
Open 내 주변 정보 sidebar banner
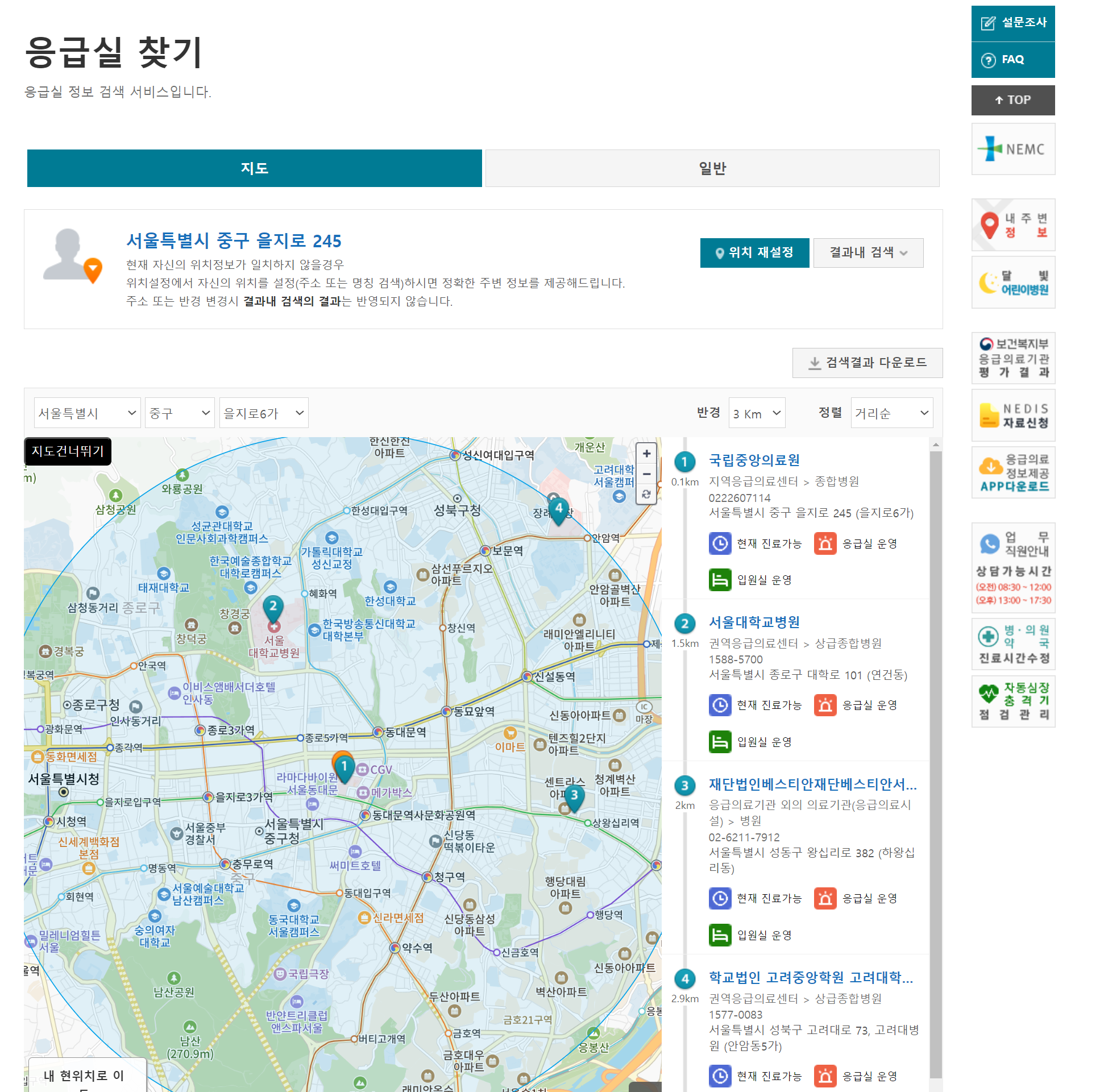click(x=1013, y=225)
